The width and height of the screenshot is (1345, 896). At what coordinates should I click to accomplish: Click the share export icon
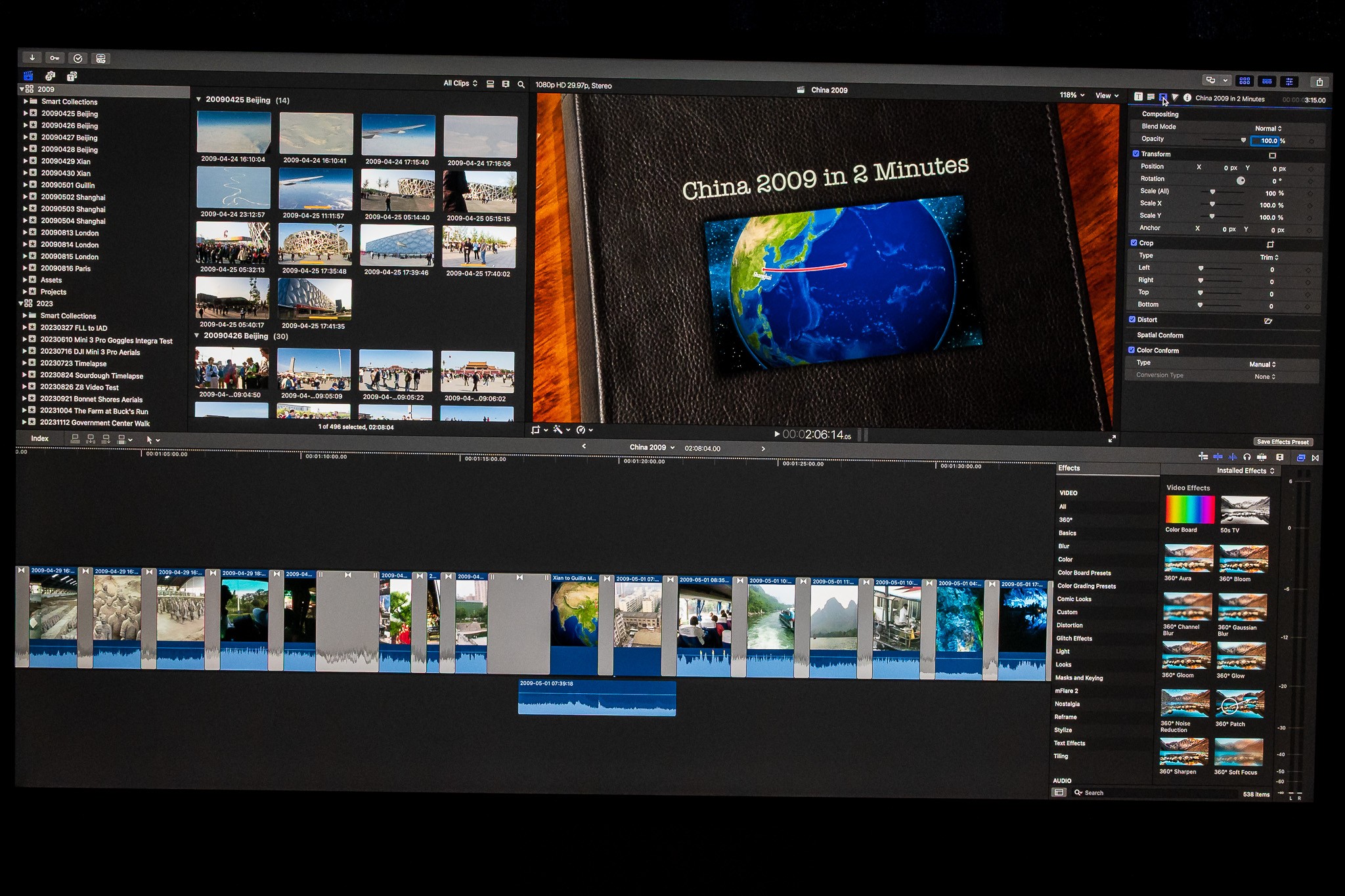coord(1319,82)
